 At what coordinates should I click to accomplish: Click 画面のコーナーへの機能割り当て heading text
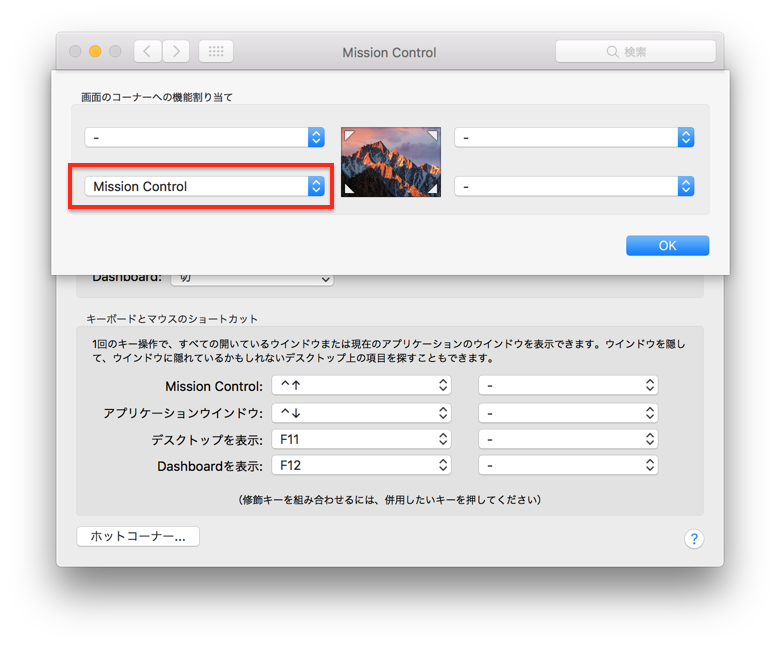[157, 97]
